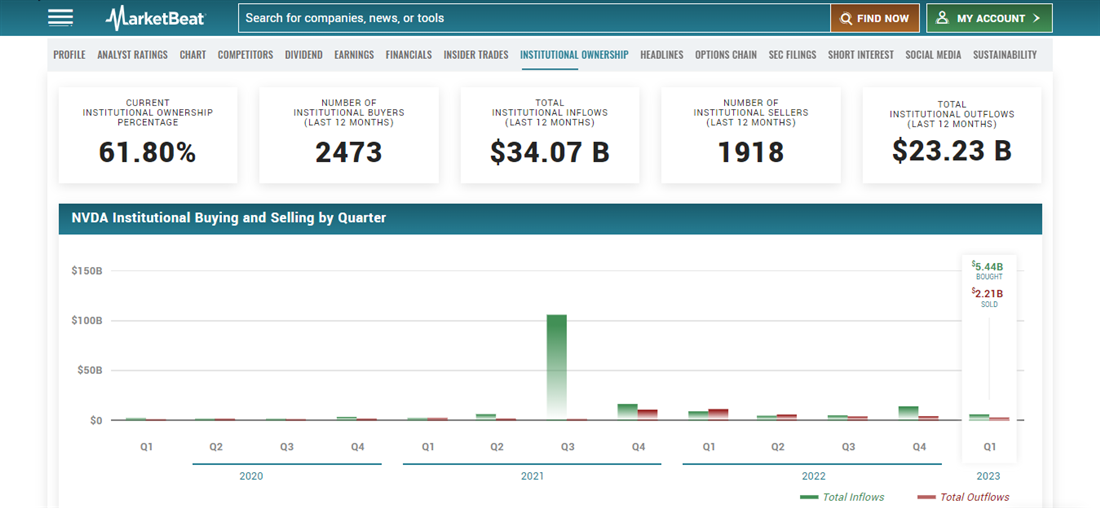Viewport: 1100px width, 508px height.
Task: Select the Dividend tab
Action: point(304,55)
